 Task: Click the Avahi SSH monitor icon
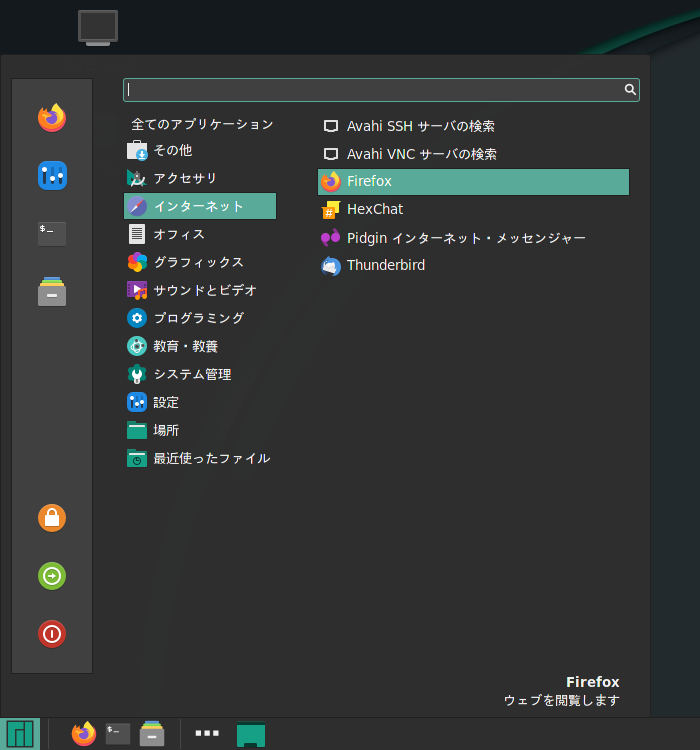click(x=331, y=126)
